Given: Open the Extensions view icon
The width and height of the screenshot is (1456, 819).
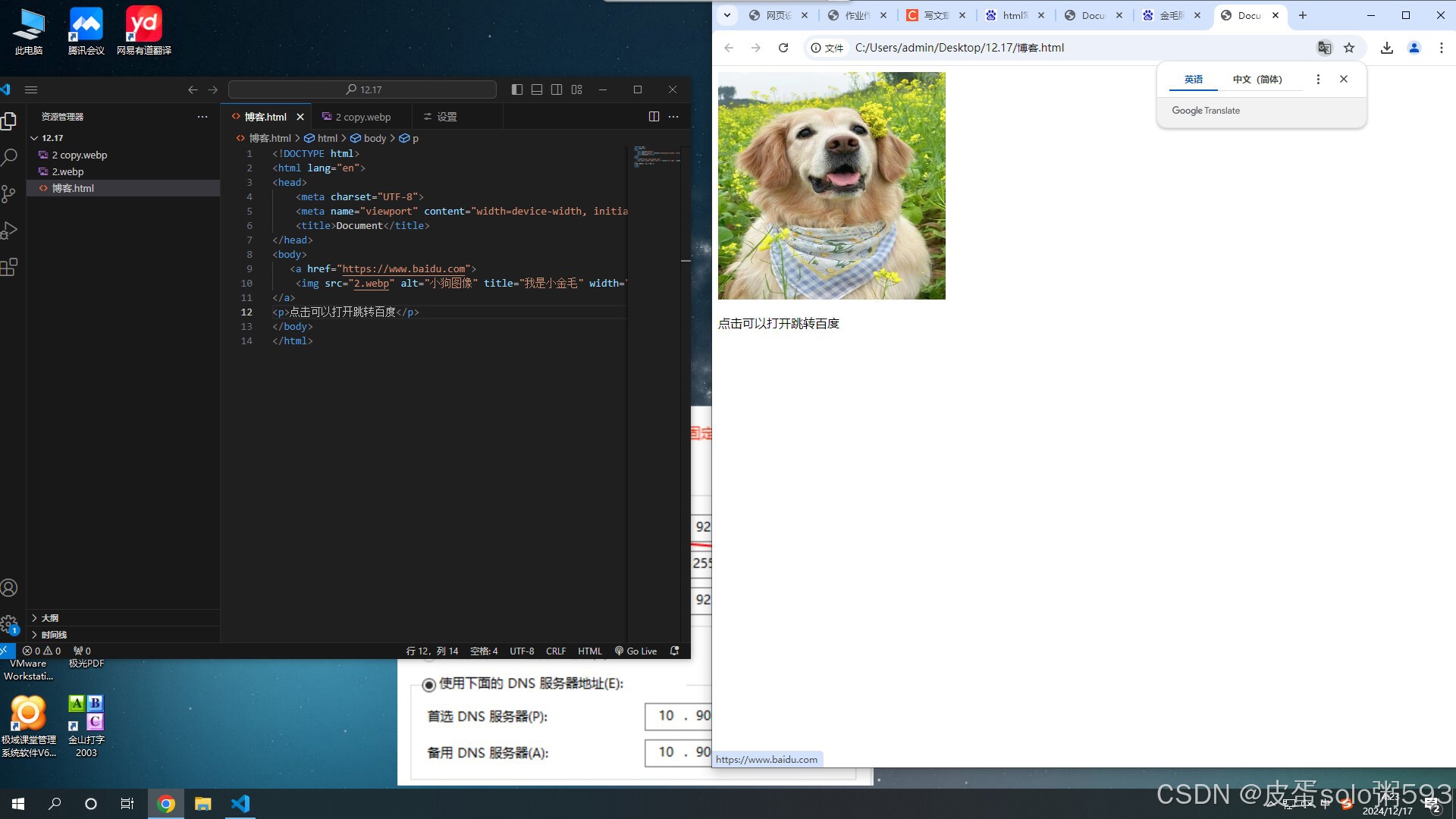Looking at the screenshot, I should click(9, 267).
